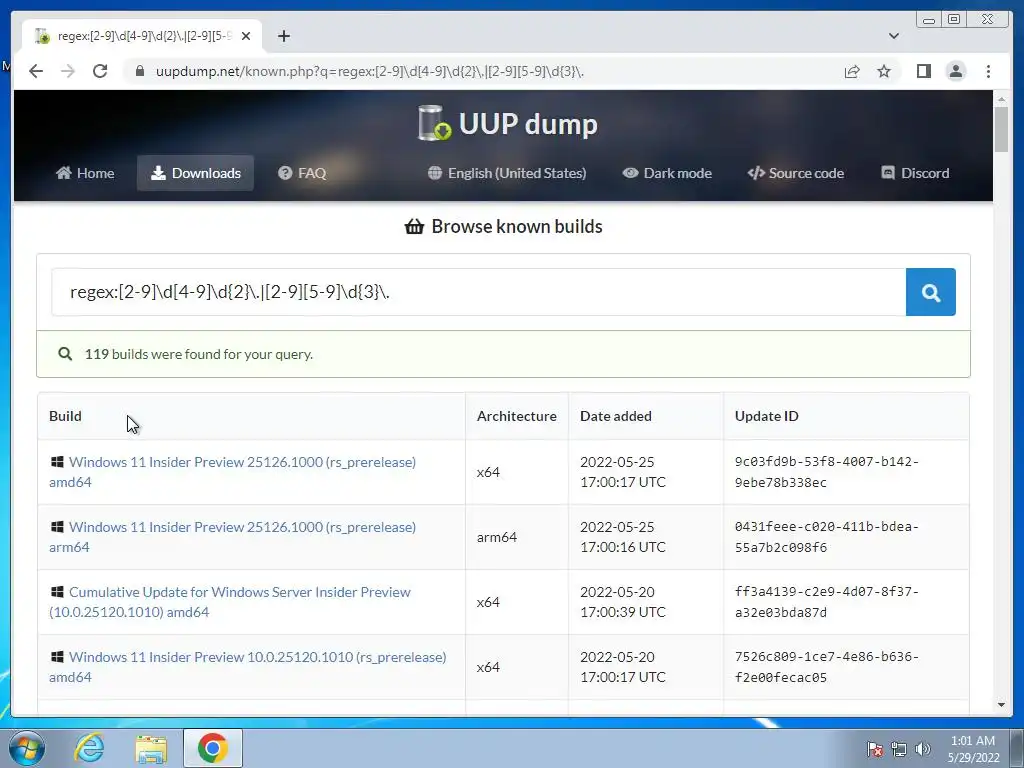Open the Chrome profile avatar

pos(955,71)
